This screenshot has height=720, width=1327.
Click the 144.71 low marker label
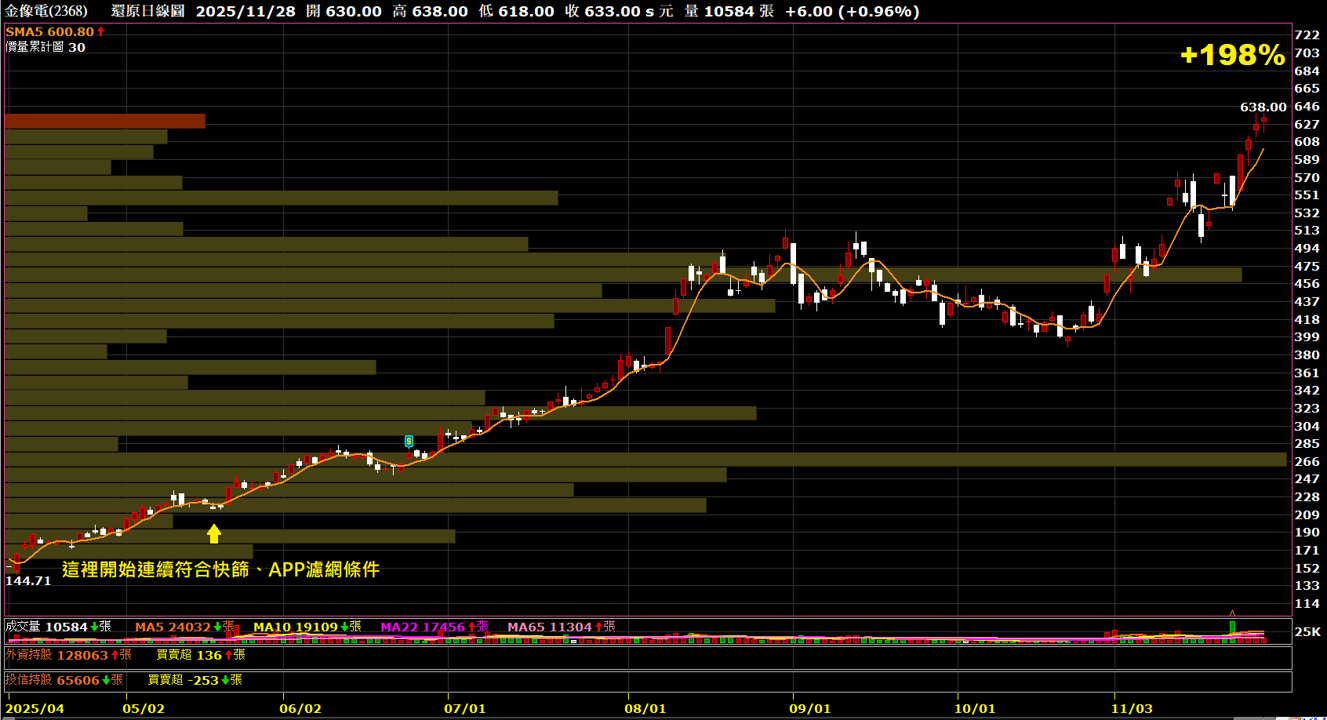click(28, 580)
